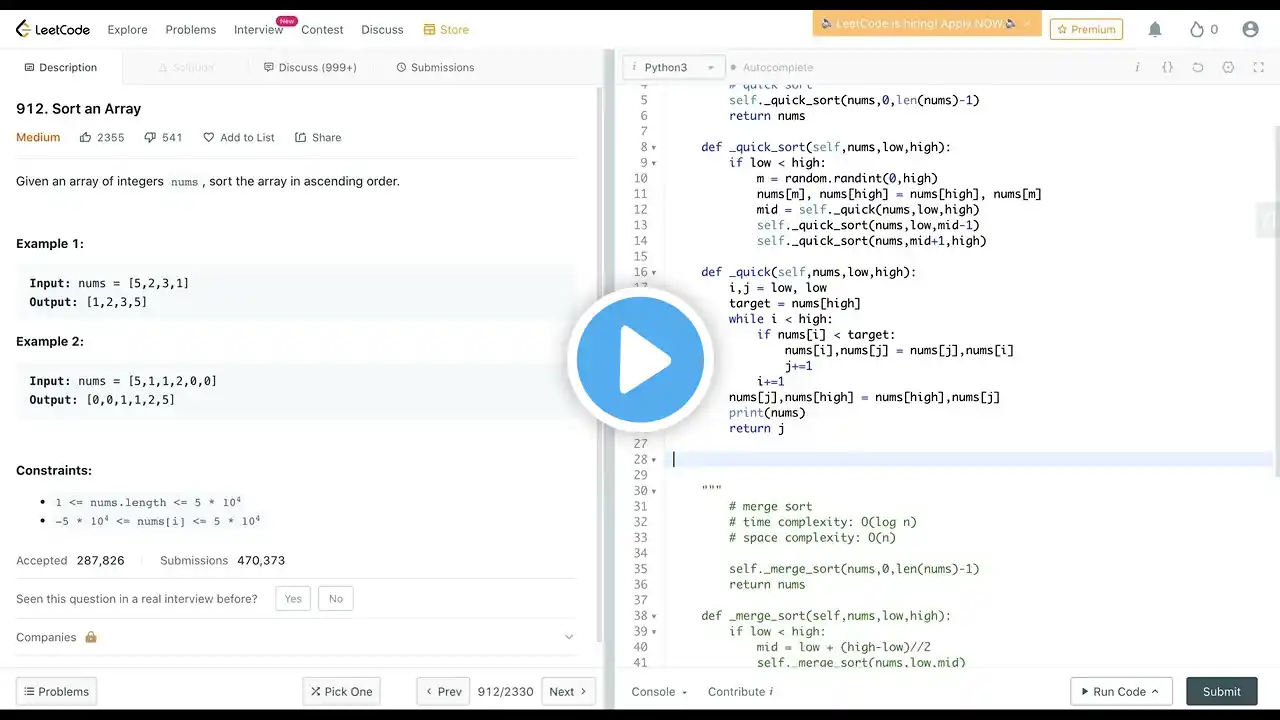
Task: Click the 912/2330 problem counter
Action: click(505, 692)
